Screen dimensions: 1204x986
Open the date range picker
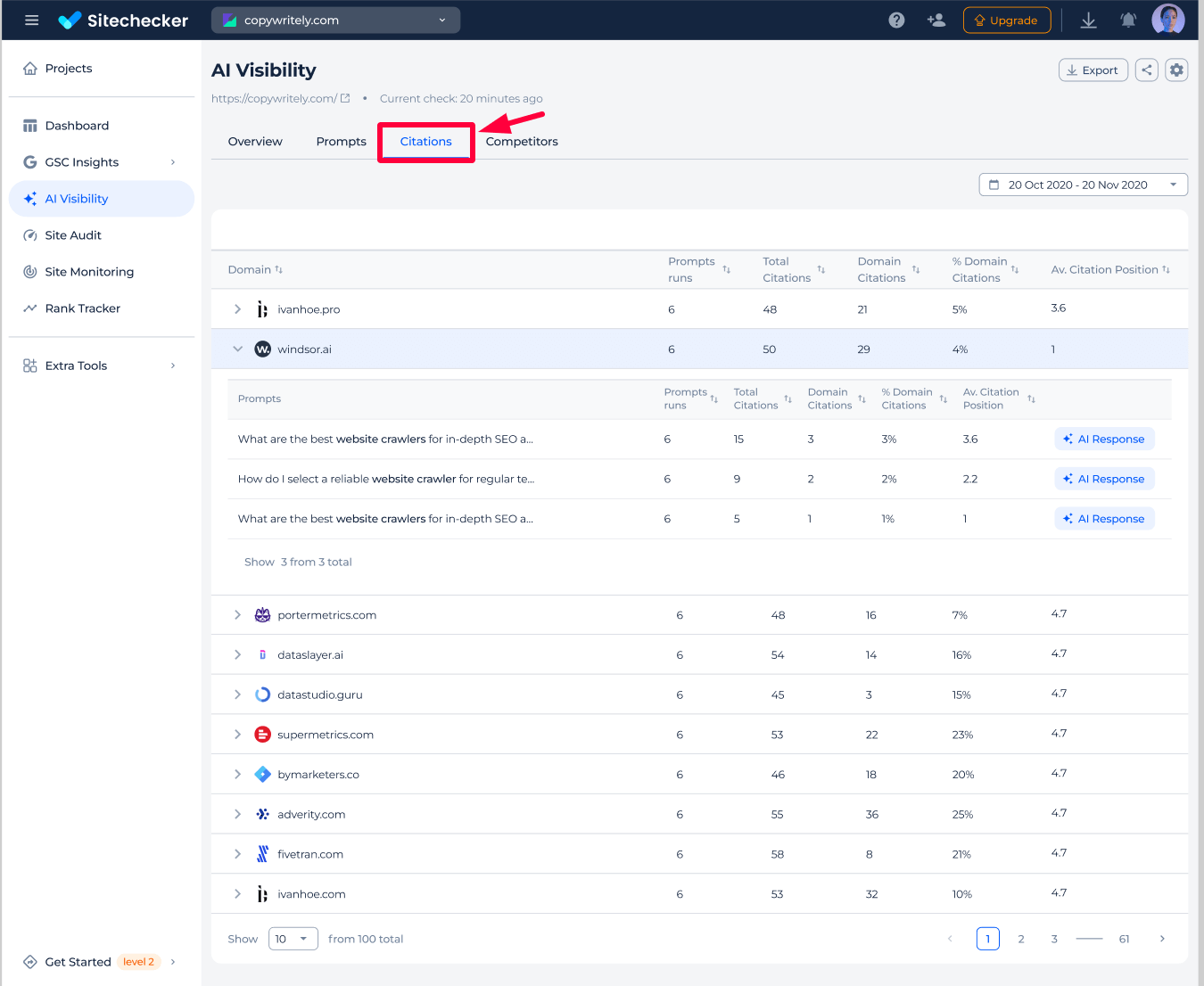[1083, 185]
